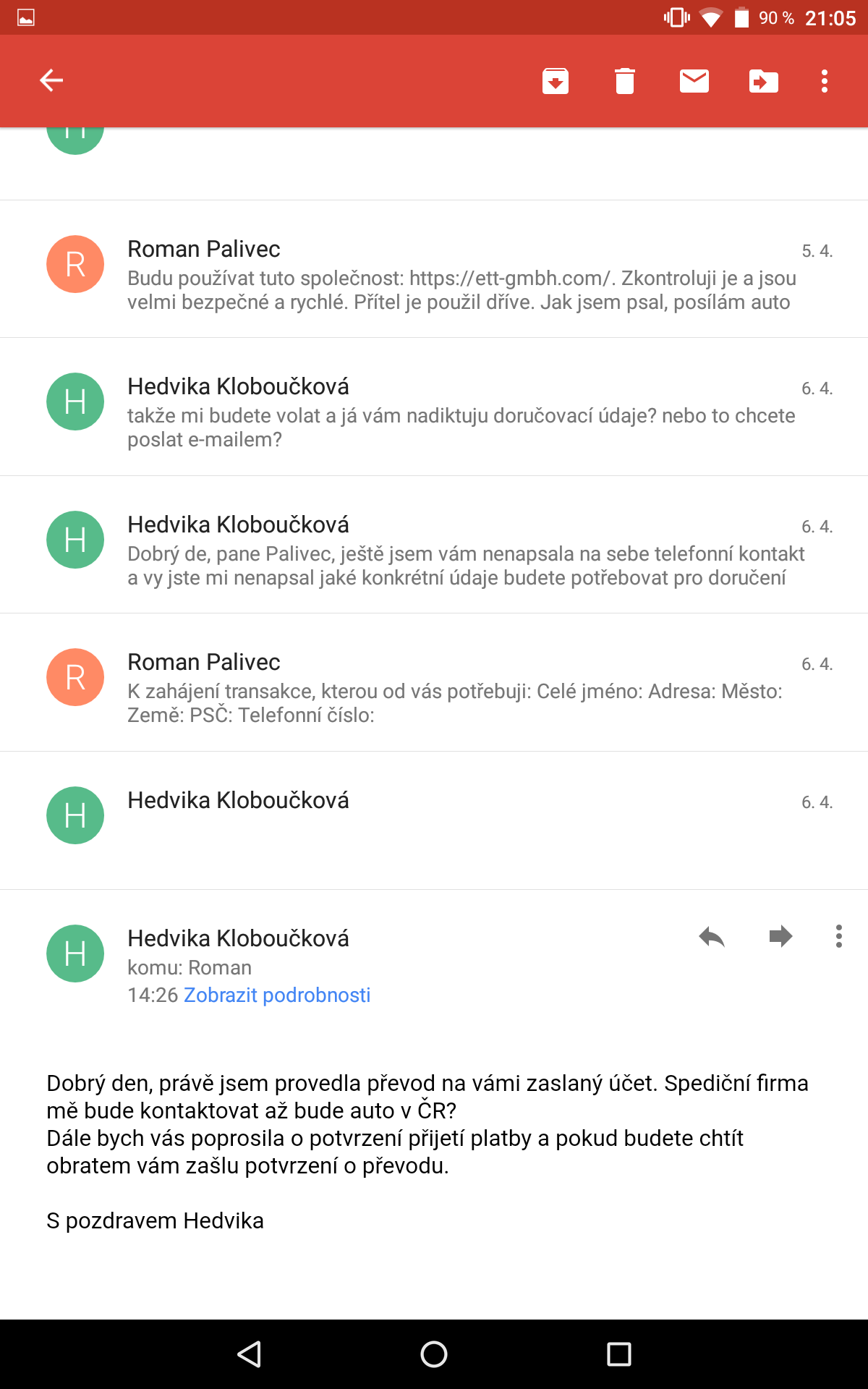The height and width of the screenshot is (1389, 868).
Task: Reply to Hedvika's latest message
Action: pyautogui.click(x=712, y=937)
